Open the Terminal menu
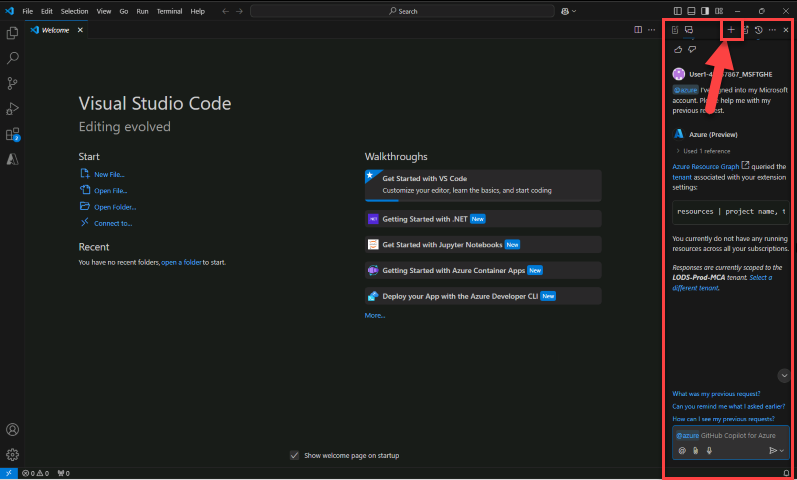This screenshot has height=480, width=797. click(169, 11)
